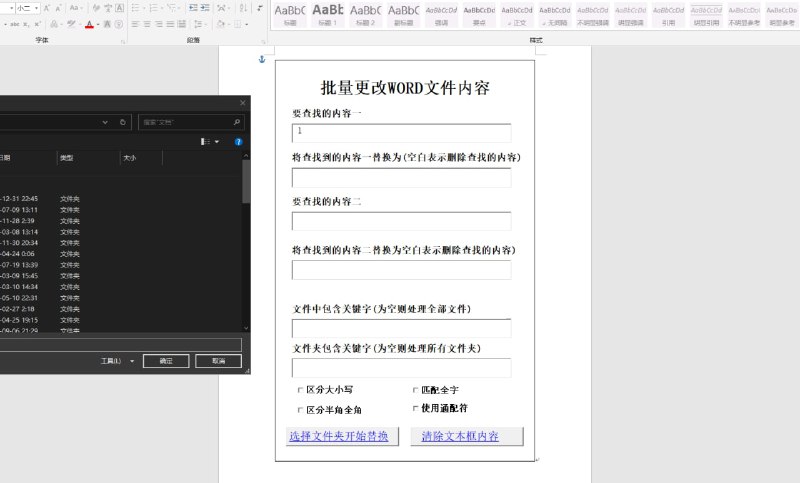Open the Change Case (Aa) menu
Screen dimensions: 800x483
(76, 8)
